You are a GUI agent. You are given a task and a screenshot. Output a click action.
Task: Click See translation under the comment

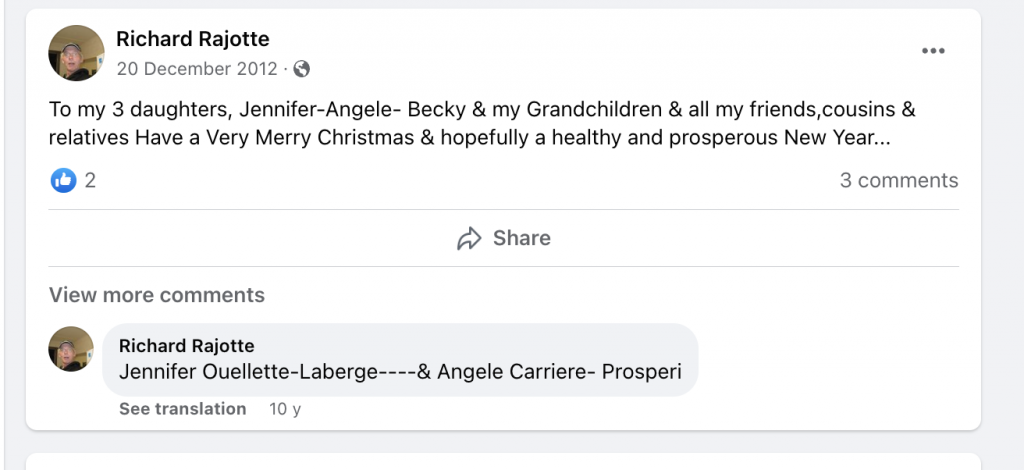coord(182,408)
